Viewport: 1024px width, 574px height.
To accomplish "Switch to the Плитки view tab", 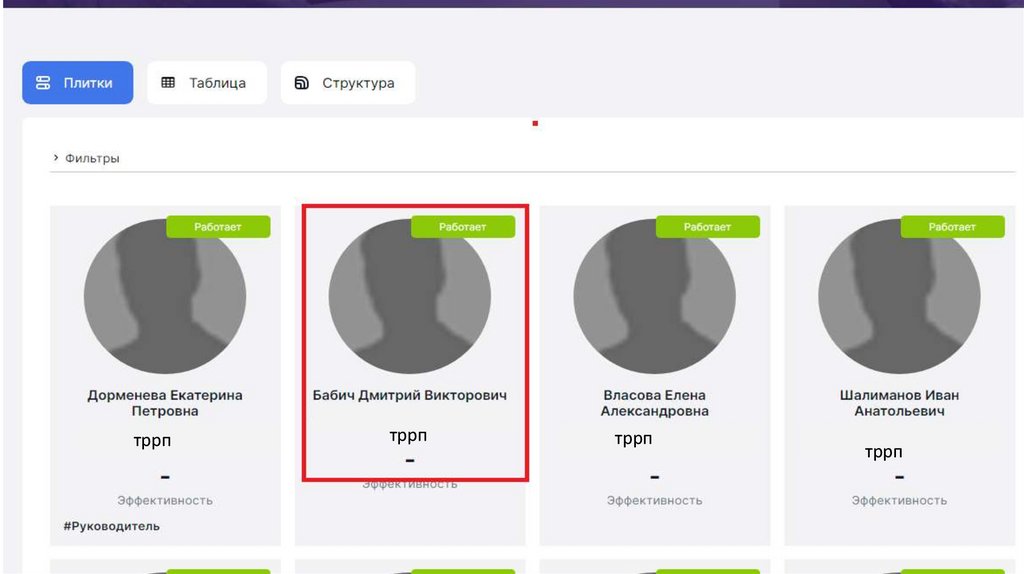I will (x=78, y=83).
